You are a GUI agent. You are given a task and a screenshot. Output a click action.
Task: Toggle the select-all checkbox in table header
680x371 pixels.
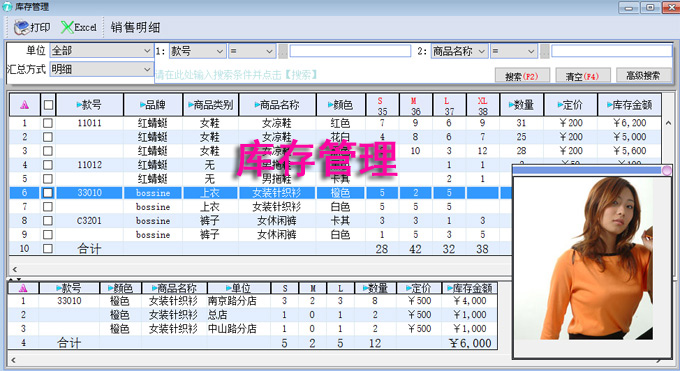48,105
